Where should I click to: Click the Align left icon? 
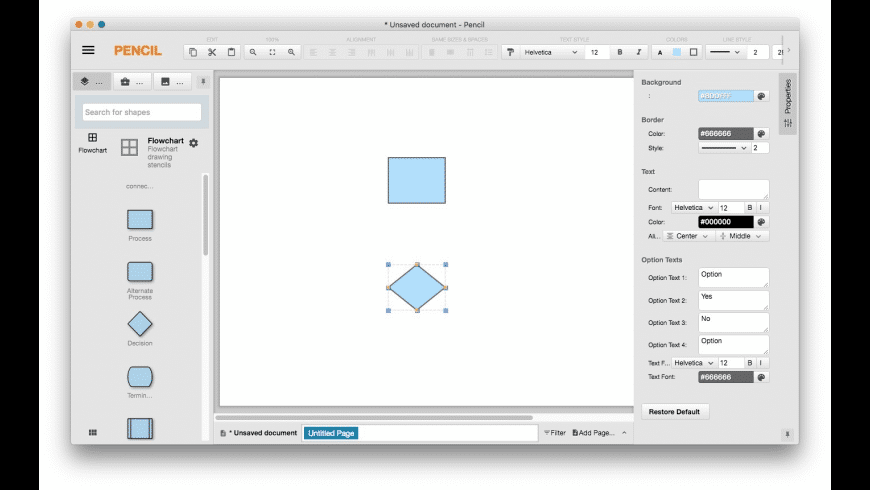click(313, 52)
